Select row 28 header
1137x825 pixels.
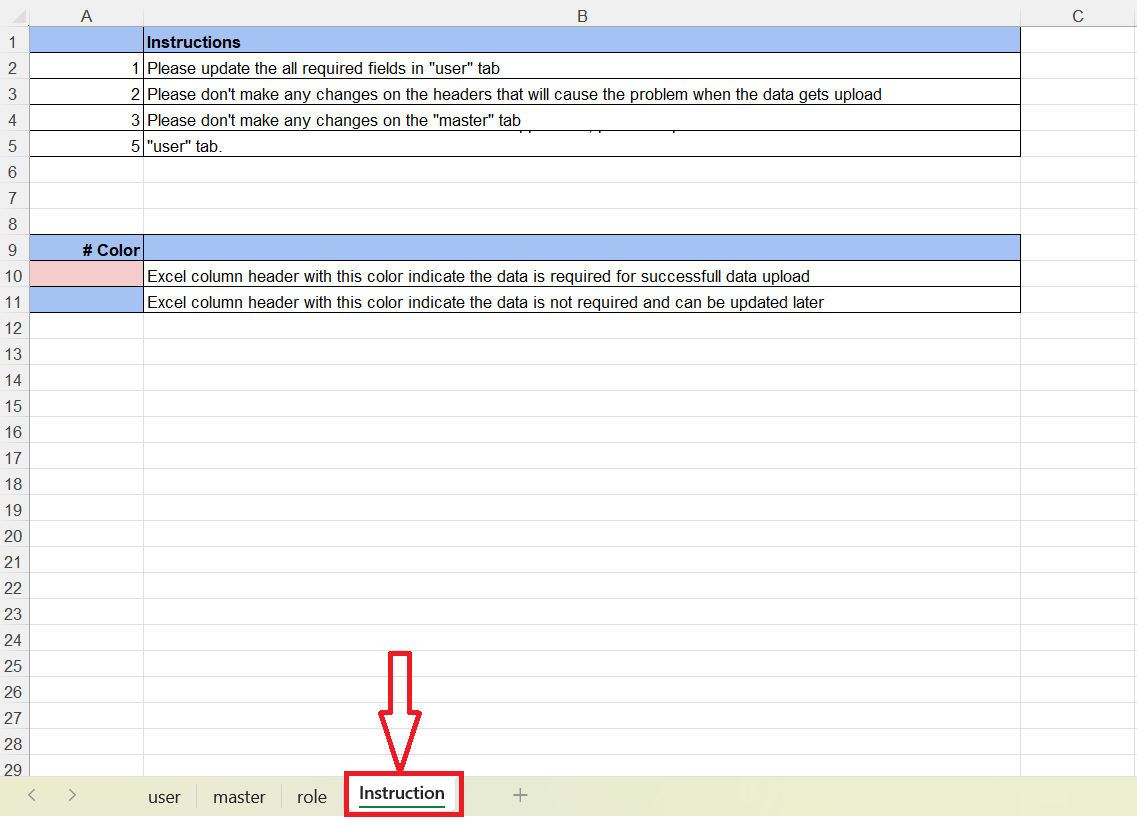pos(13,744)
